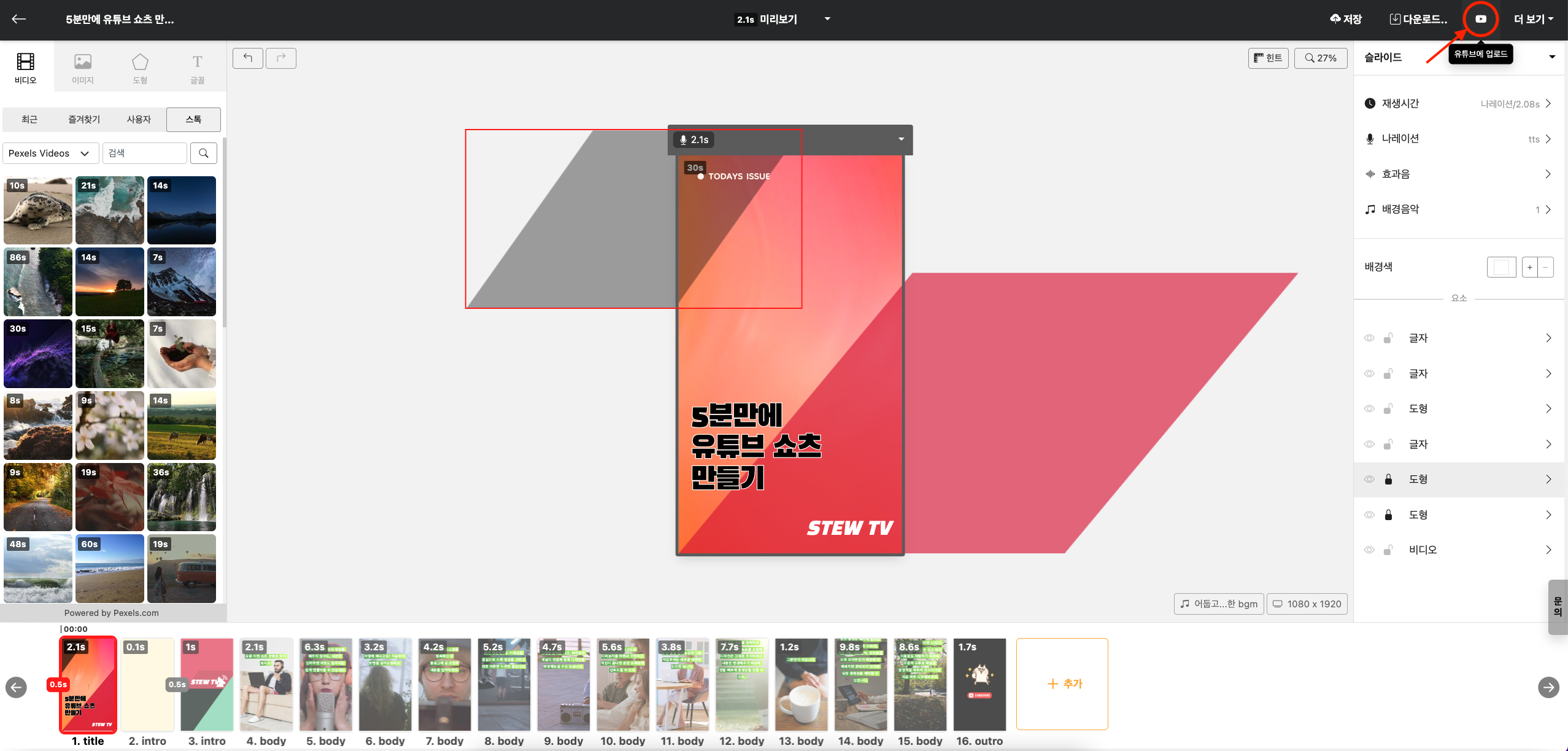This screenshot has height=751, width=1568.
Task: Expand the 배경음악 background music settings
Action: point(1459,209)
